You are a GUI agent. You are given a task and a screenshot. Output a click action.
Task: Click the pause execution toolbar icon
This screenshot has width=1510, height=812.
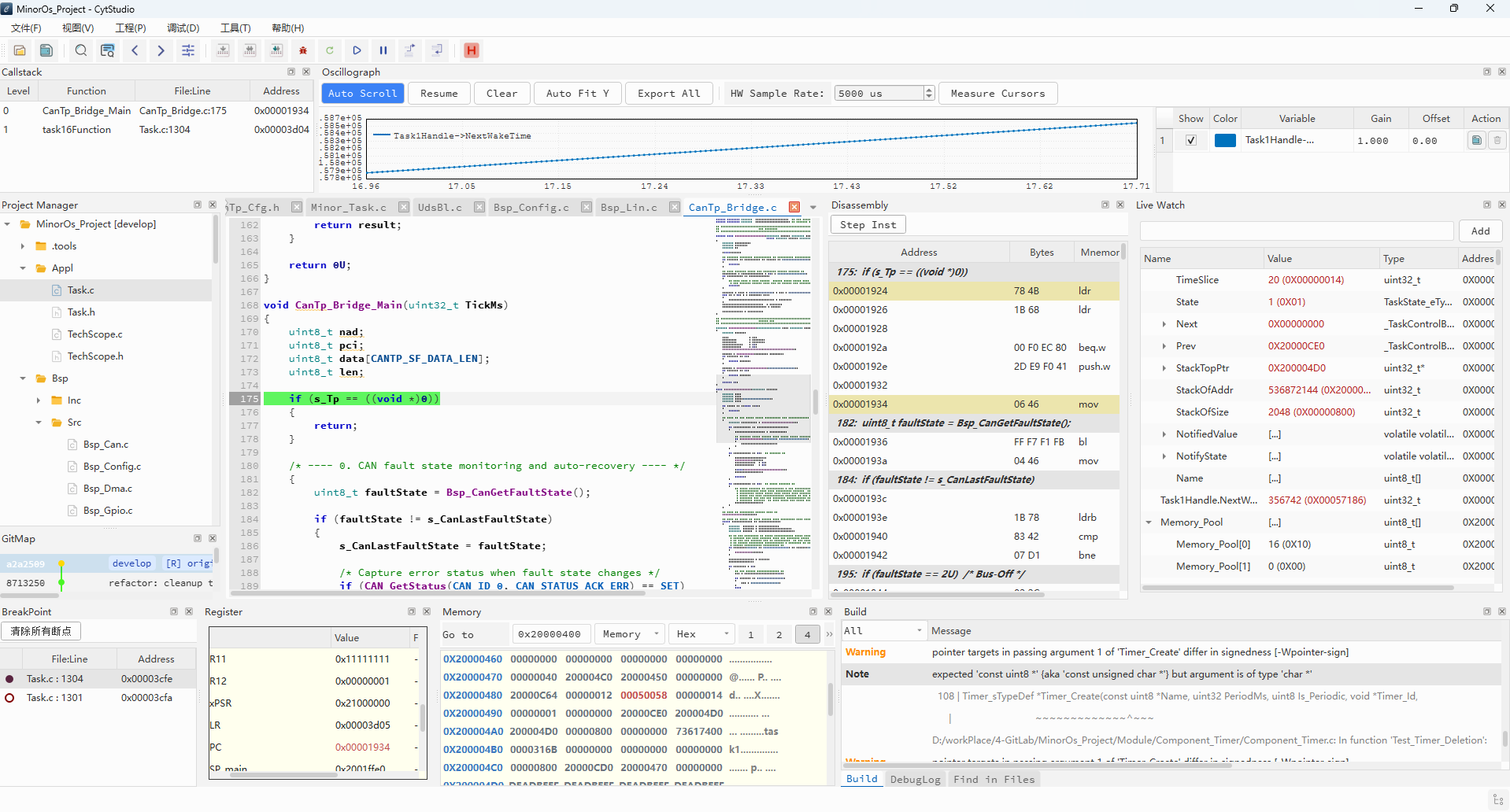point(383,50)
